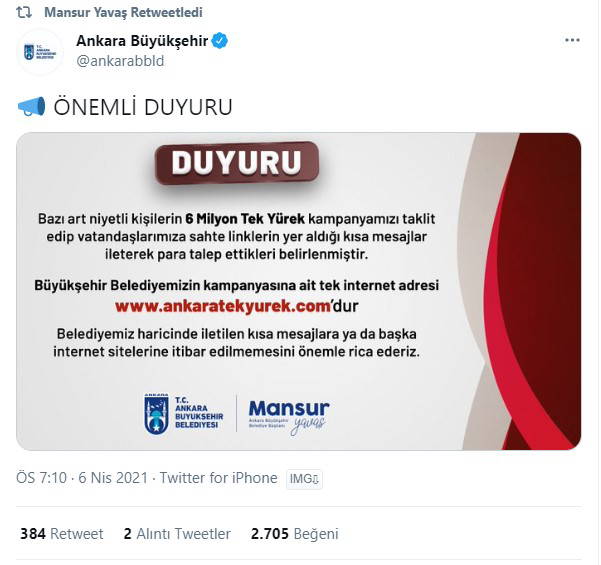This screenshot has width=601, height=565.
Task: Open Mansur Yavaş Retweetledi link
Action: pyautogui.click(x=123, y=12)
